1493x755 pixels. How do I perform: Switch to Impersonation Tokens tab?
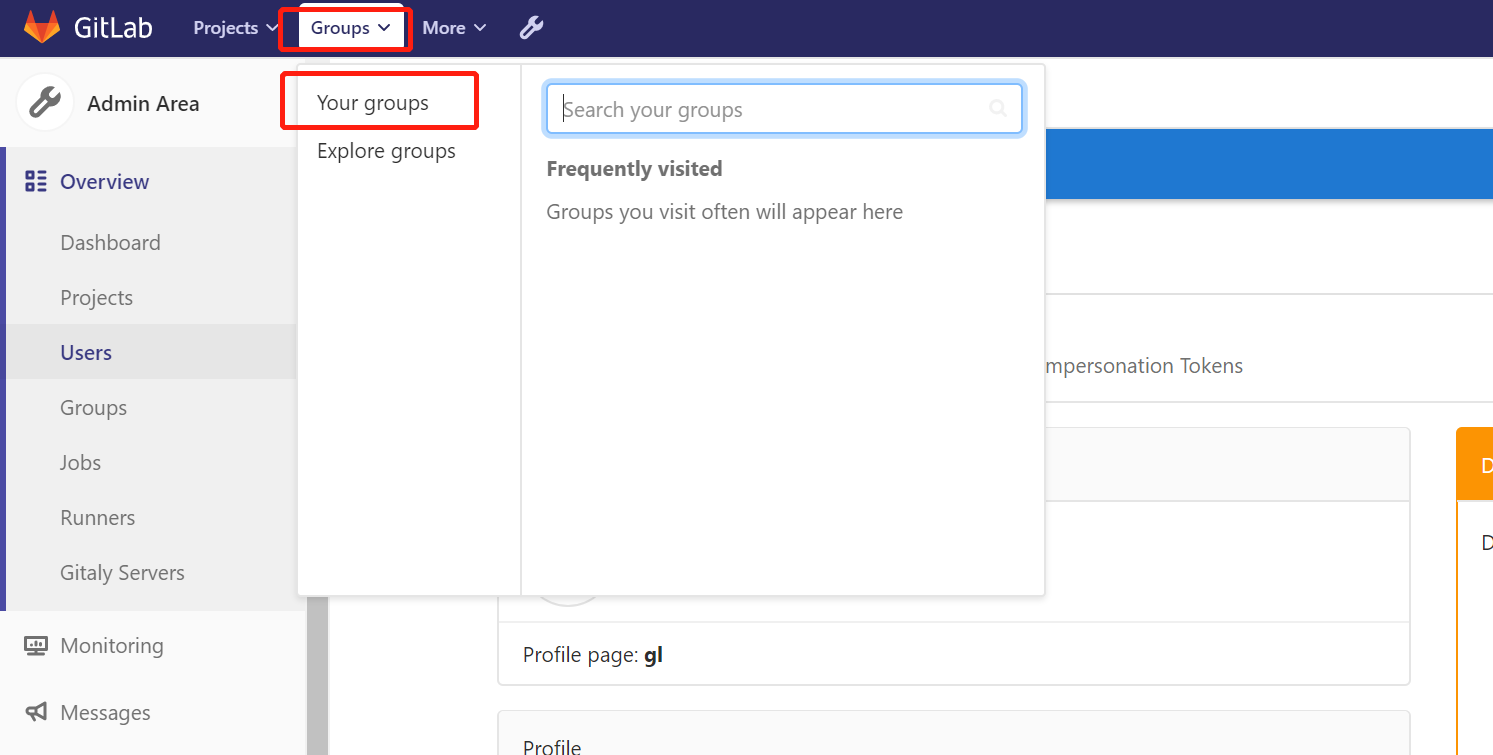1143,366
